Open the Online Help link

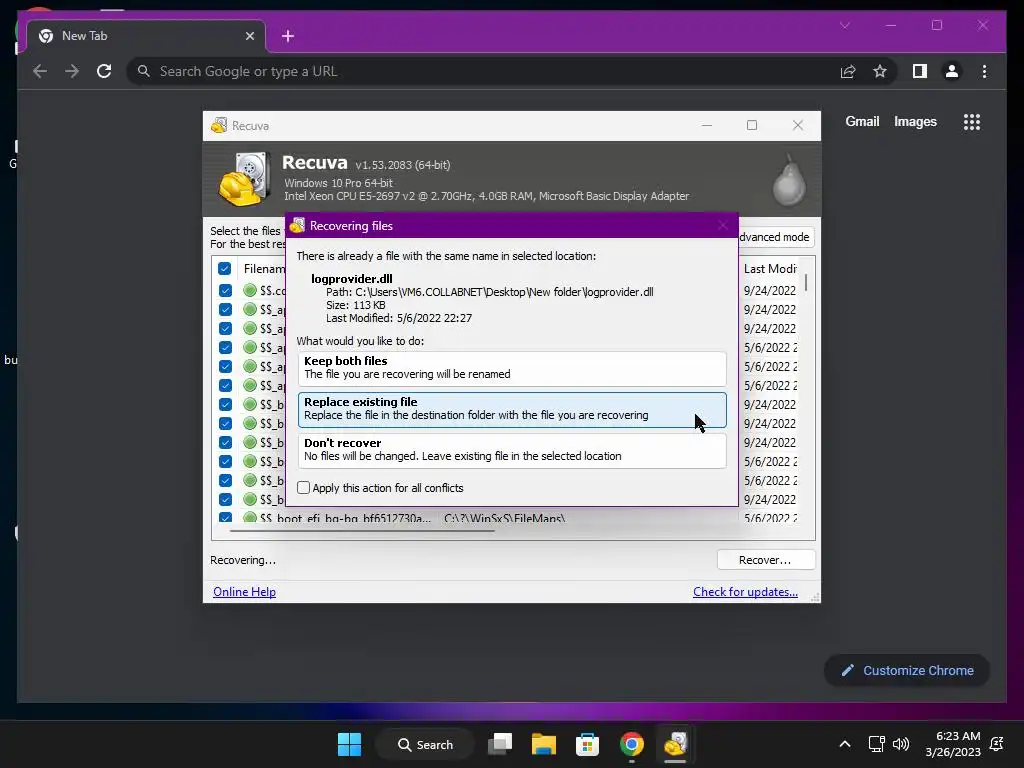coord(244,592)
